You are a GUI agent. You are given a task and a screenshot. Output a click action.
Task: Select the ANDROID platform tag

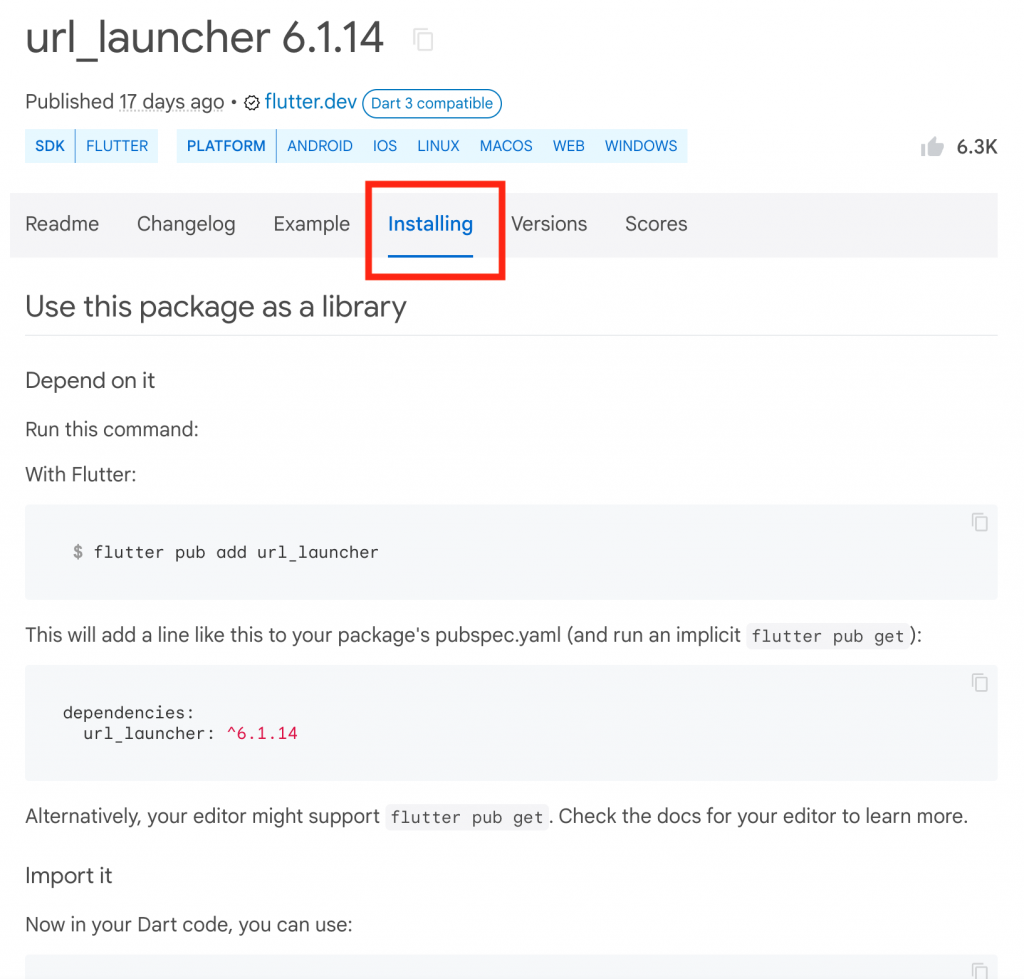coord(320,146)
